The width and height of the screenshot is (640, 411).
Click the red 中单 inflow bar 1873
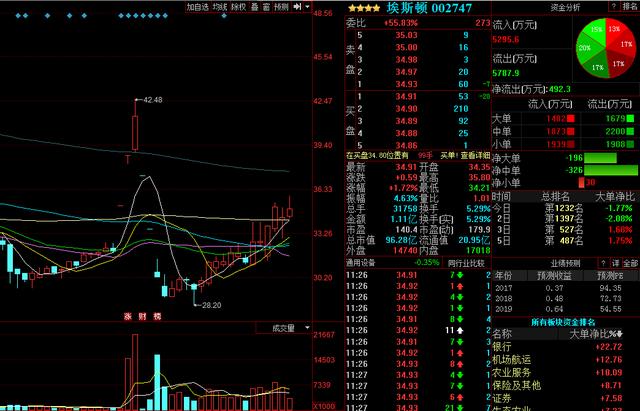tap(571, 131)
